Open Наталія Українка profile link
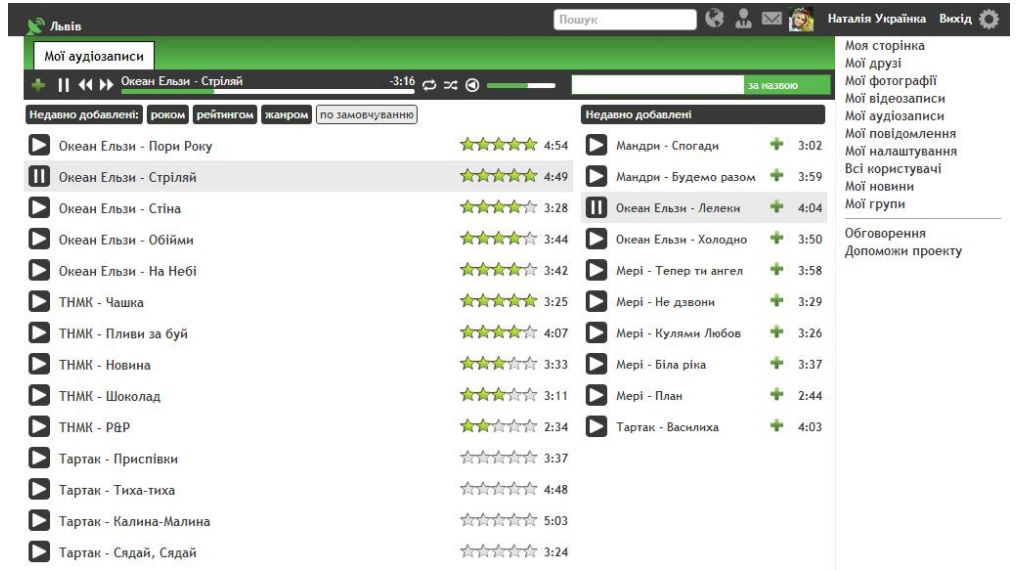Viewport: 1020px width, 570px height. coord(876,19)
